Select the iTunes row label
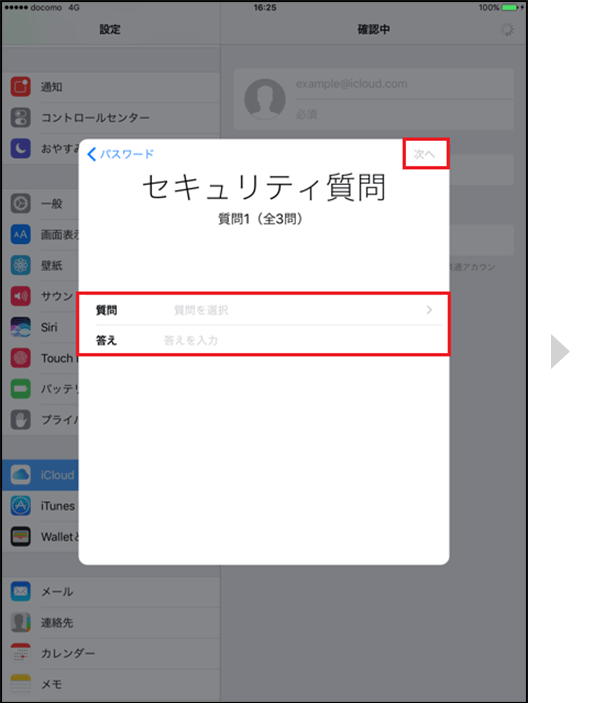596x703 pixels. [58, 506]
